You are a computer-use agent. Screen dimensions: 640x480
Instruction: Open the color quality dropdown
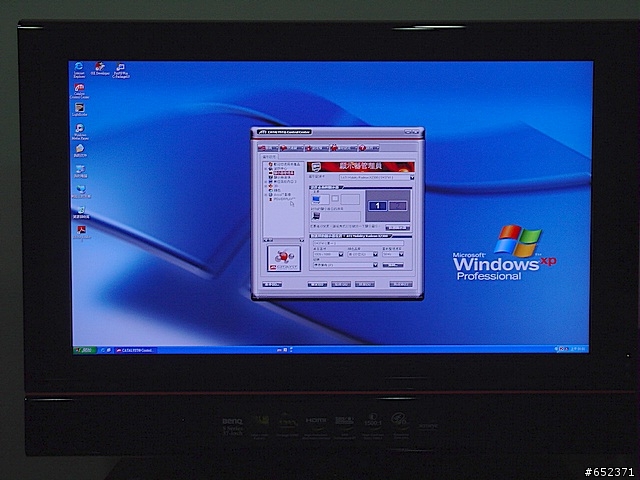point(362,254)
